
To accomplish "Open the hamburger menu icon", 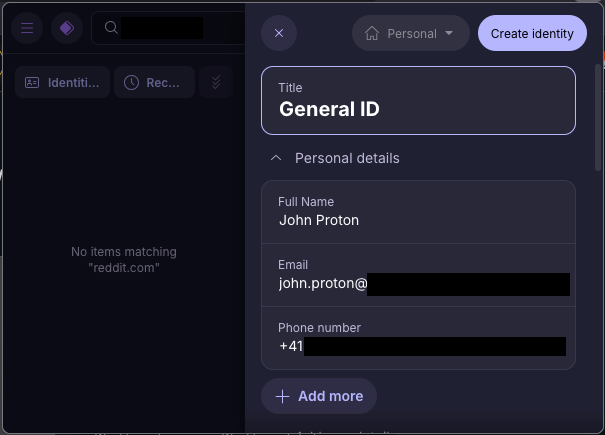I will click(27, 28).
